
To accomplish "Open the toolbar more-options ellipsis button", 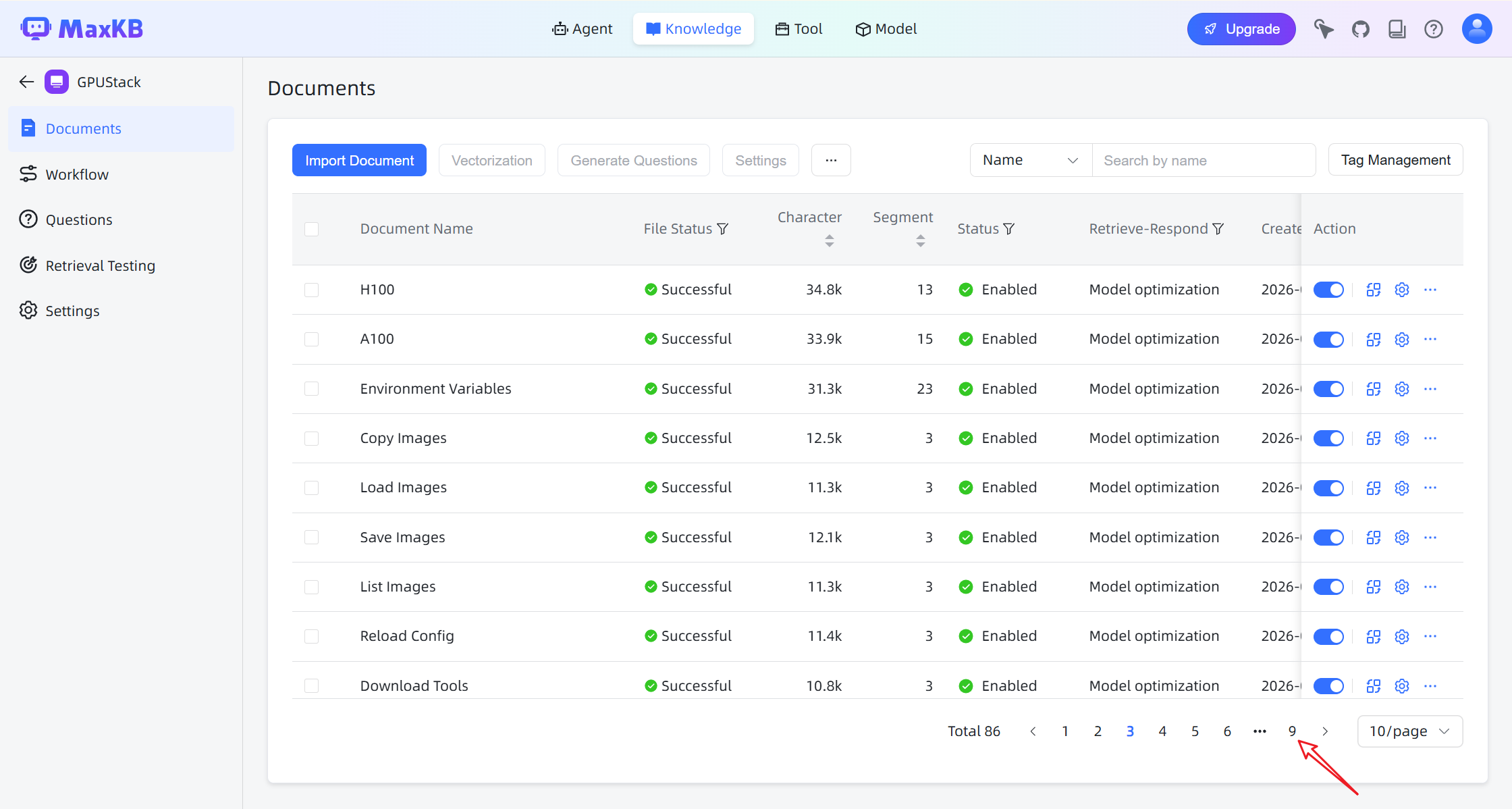I will 830,160.
